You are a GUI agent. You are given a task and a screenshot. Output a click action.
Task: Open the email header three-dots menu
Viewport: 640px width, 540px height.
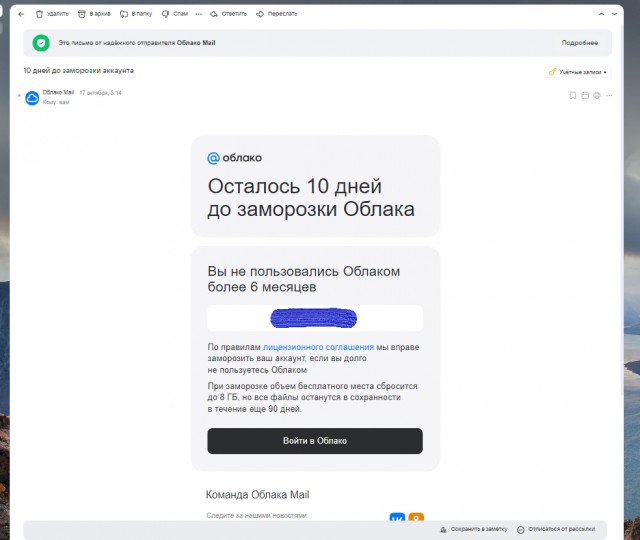[609, 96]
